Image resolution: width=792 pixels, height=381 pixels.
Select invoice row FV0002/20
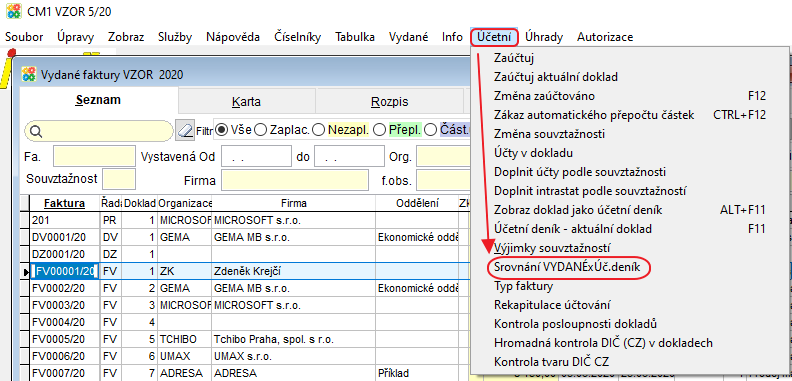coord(245,289)
